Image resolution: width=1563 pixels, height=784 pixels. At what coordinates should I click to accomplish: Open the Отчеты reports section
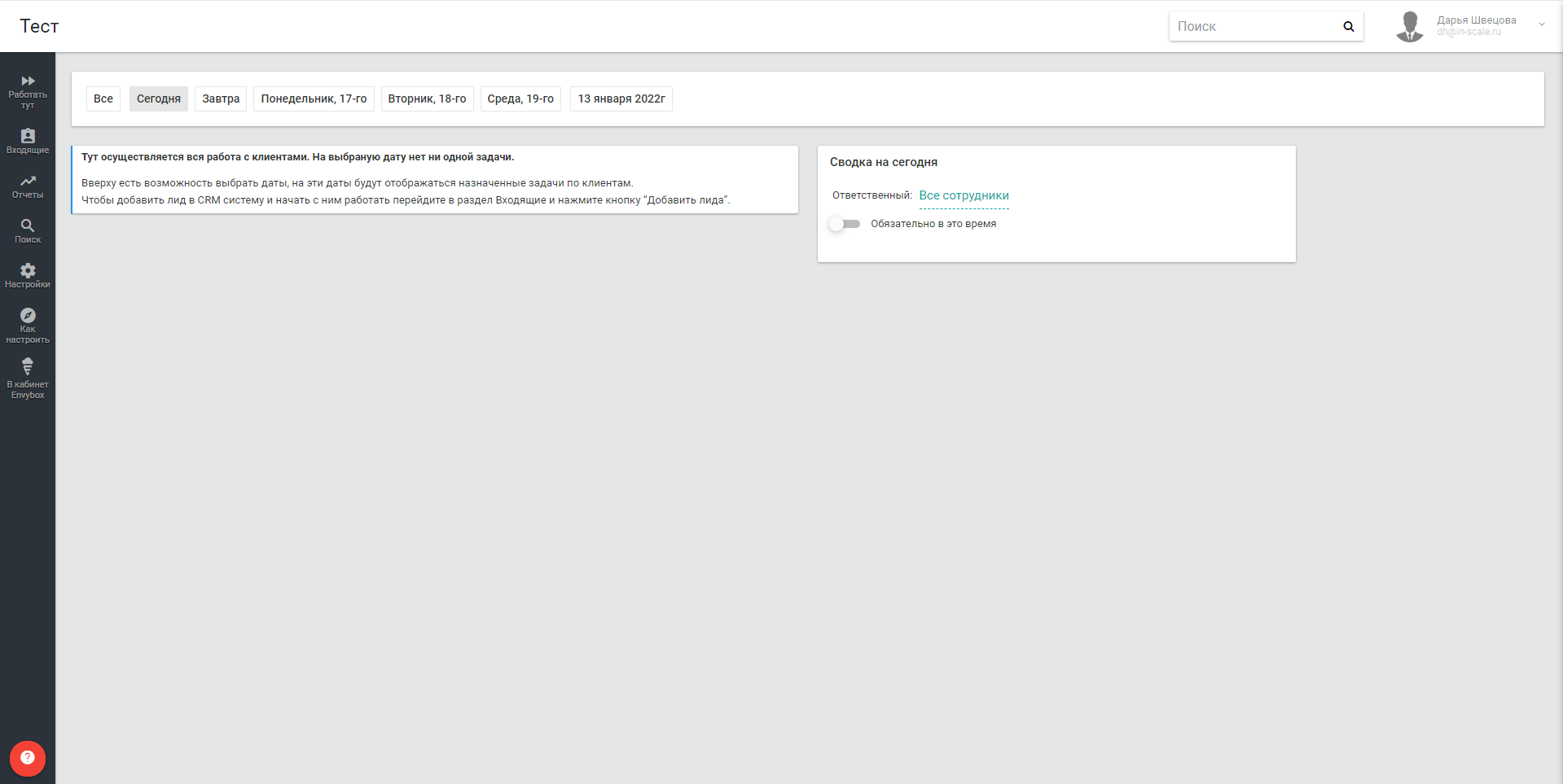point(28,186)
